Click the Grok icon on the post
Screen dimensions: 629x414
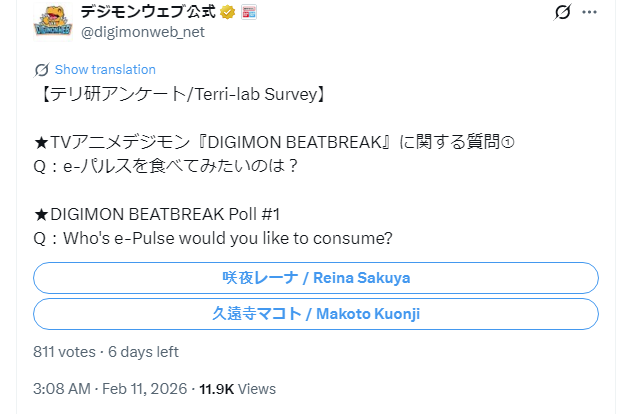pos(563,13)
